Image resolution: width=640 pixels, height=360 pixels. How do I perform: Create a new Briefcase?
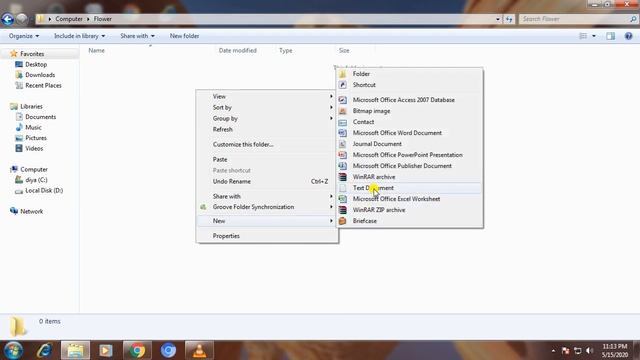(x=409, y=221)
